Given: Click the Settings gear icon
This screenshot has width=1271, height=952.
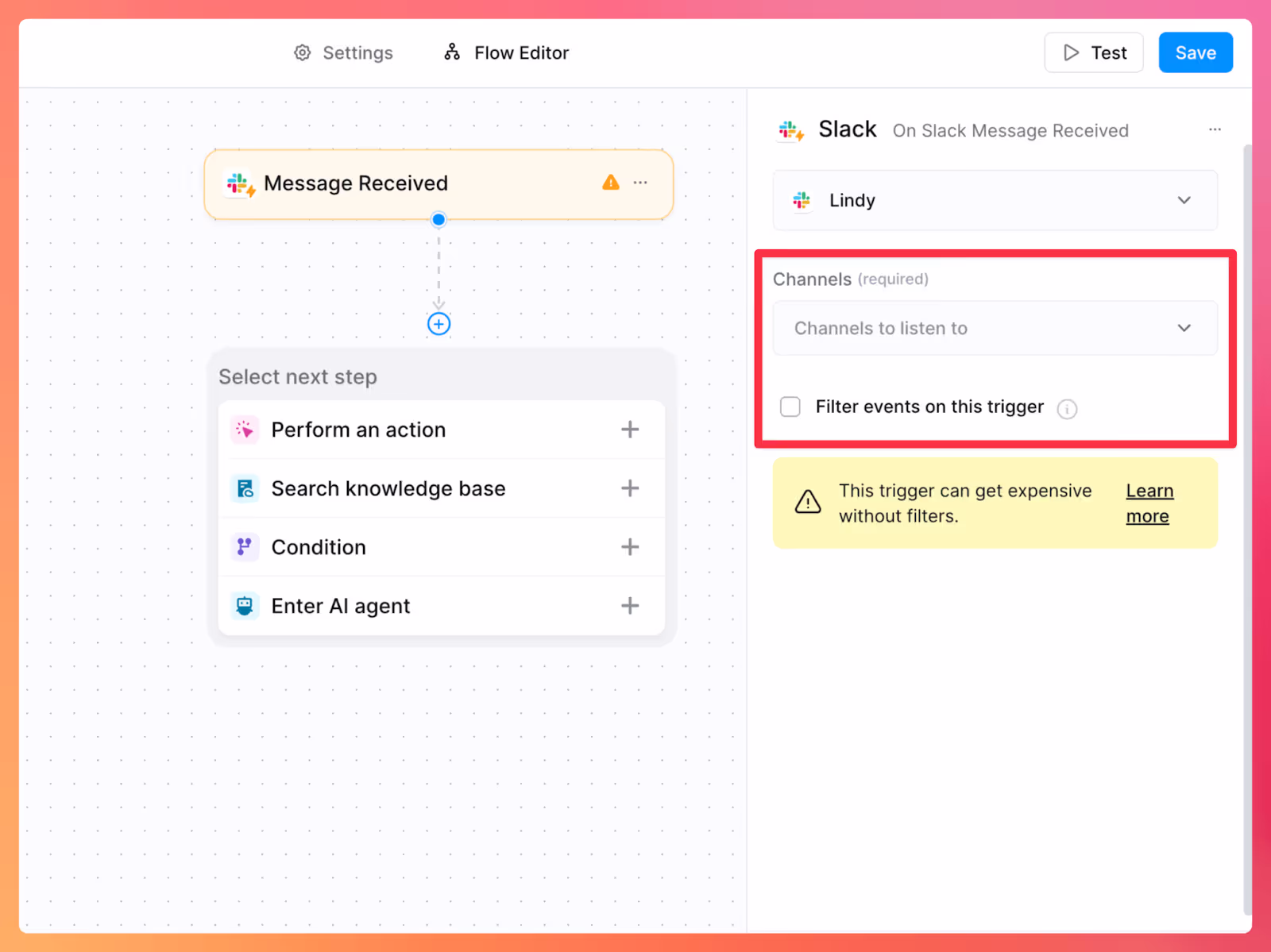Looking at the screenshot, I should click(x=302, y=53).
